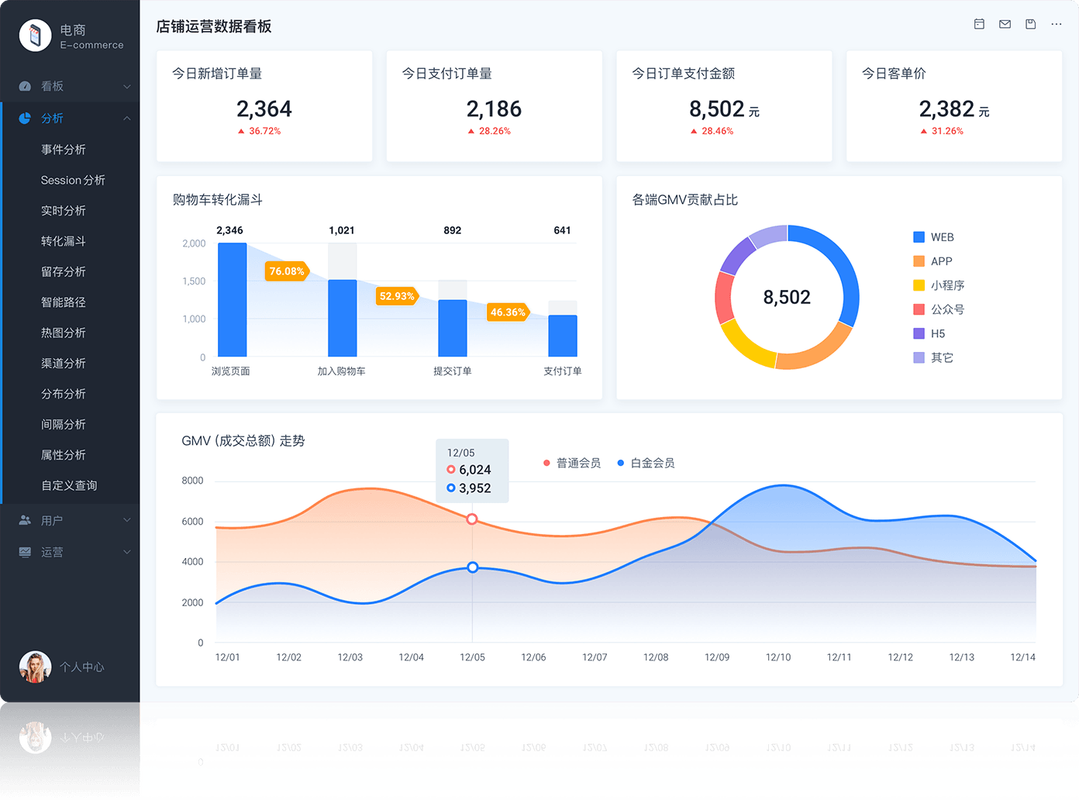Toggle the 白金会员 series in GMV chart legend

[644, 463]
